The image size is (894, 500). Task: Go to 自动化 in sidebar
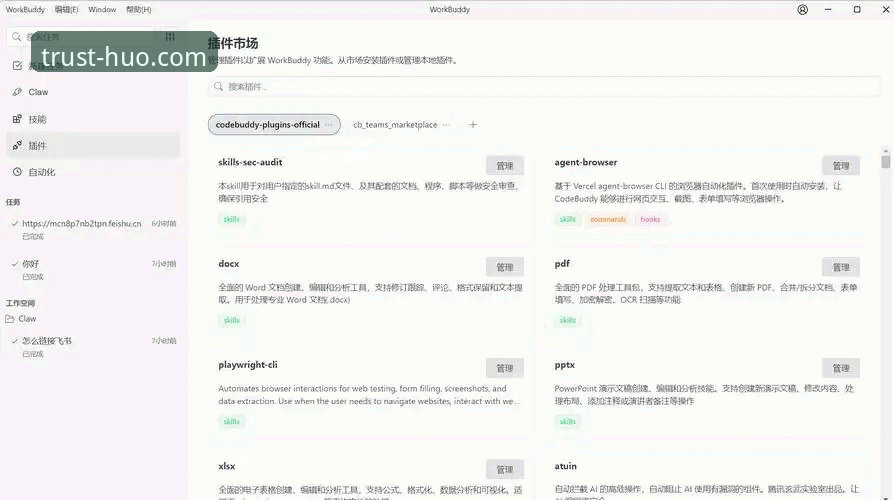point(93,172)
